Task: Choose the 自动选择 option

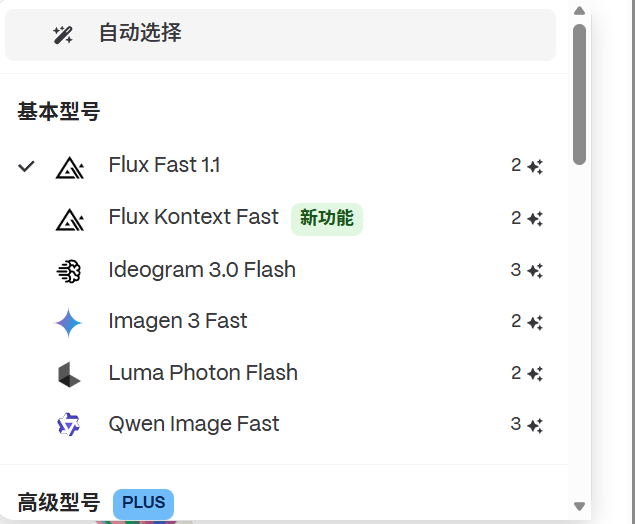Action: [139, 34]
